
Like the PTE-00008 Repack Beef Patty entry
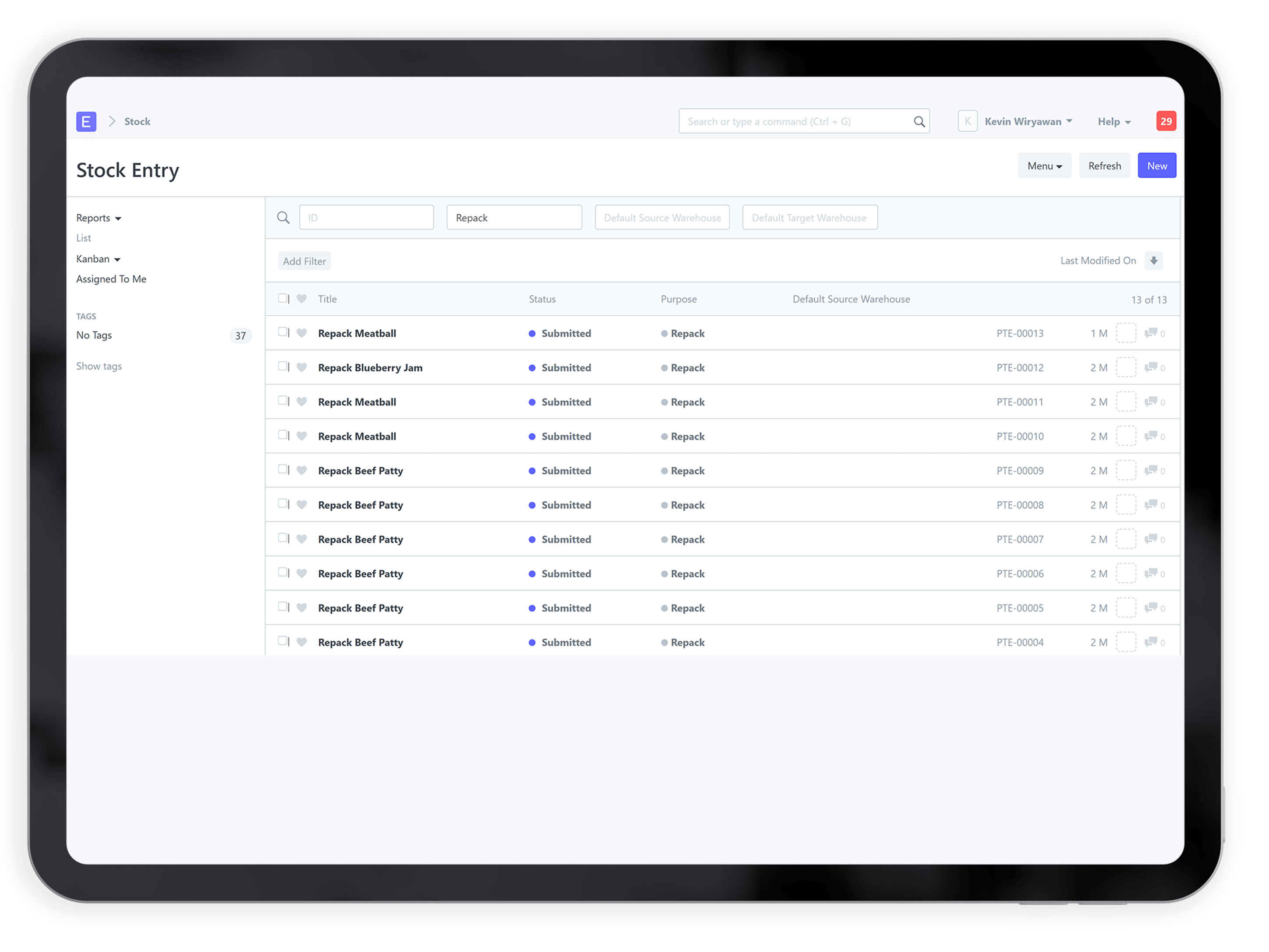pyautogui.click(x=302, y=505)
